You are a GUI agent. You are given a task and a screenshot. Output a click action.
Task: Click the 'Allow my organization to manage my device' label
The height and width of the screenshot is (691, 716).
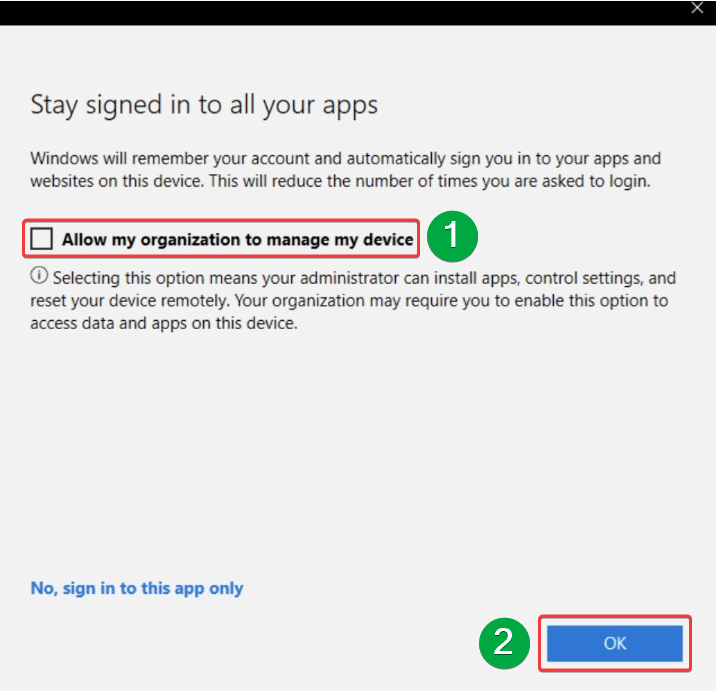point(237,239)
